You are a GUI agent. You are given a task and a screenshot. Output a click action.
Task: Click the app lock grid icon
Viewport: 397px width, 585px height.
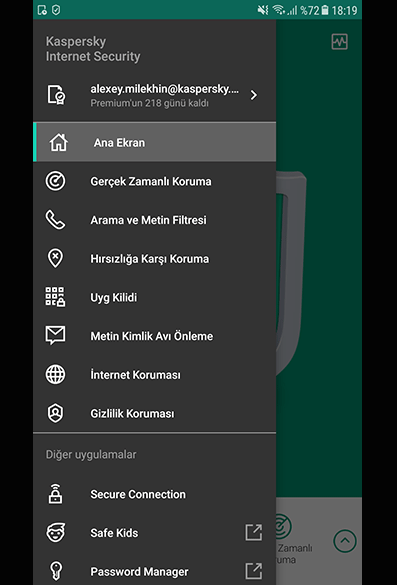(55, 297)
